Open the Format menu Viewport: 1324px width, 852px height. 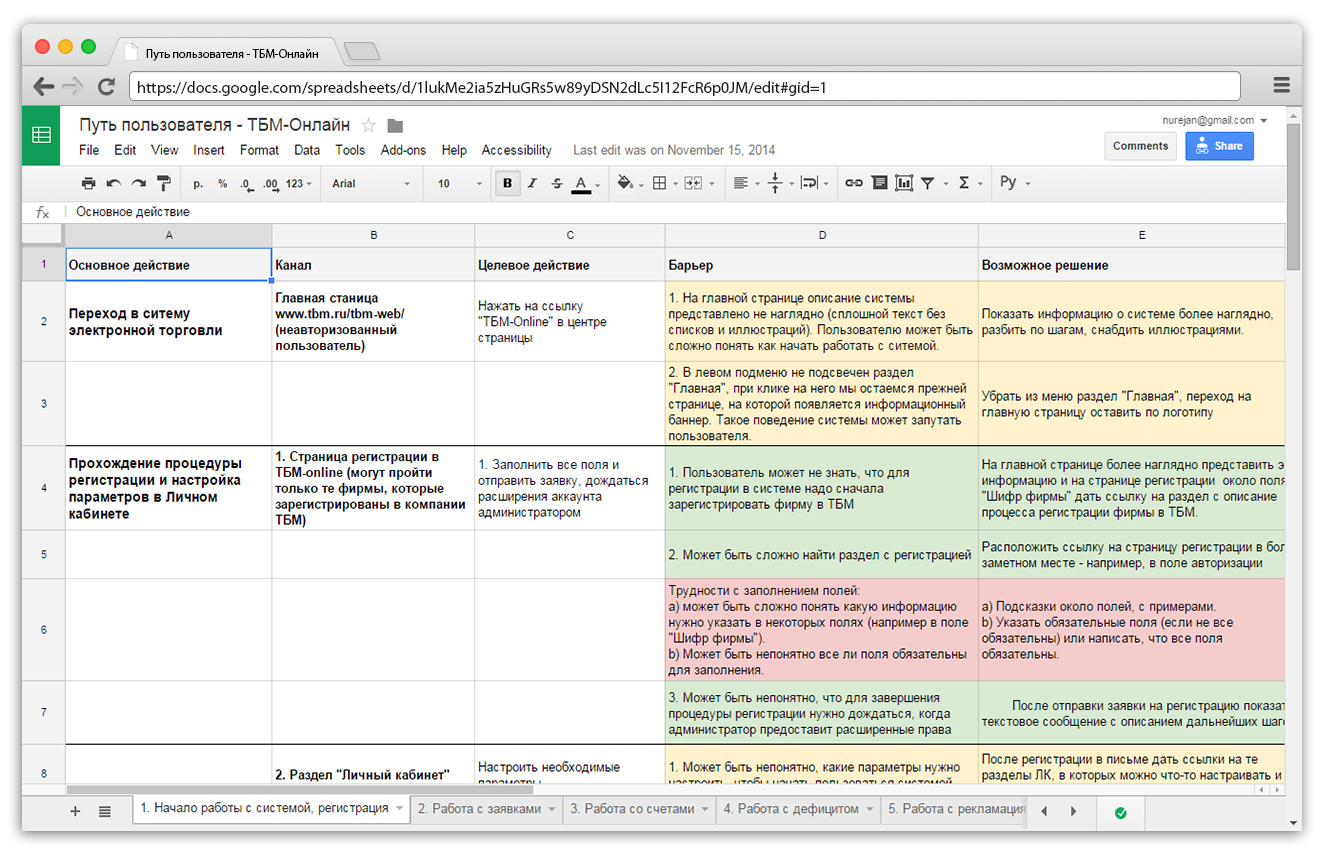(x=259, y=150)
